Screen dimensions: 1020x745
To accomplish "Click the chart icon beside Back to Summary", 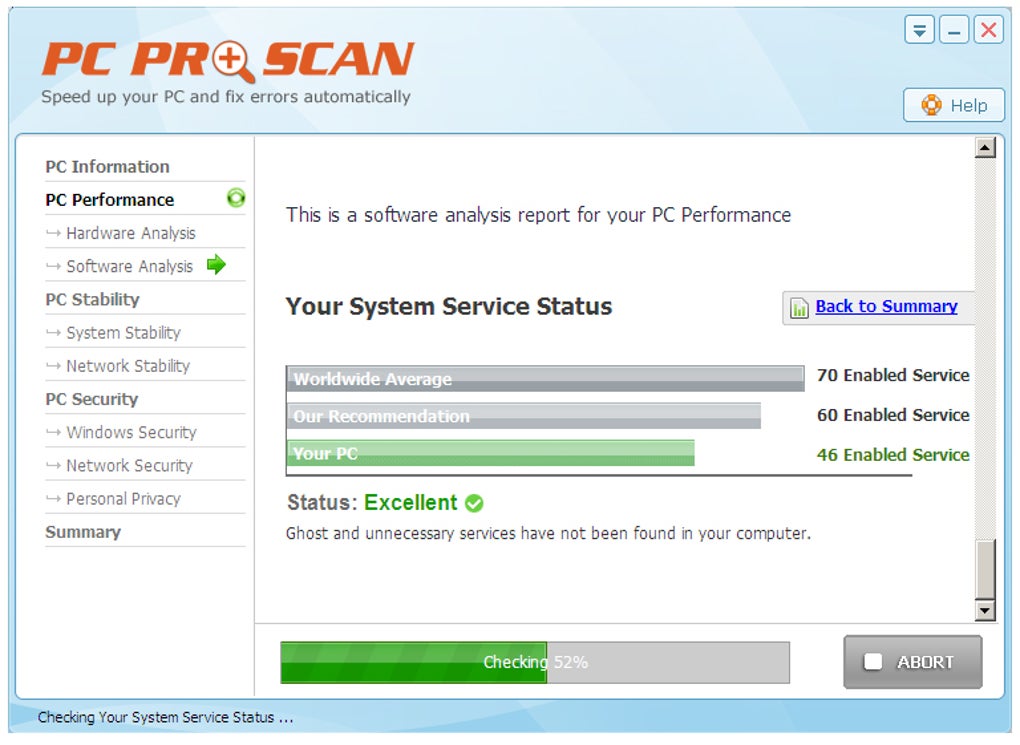I will click(x=799, y=307).
